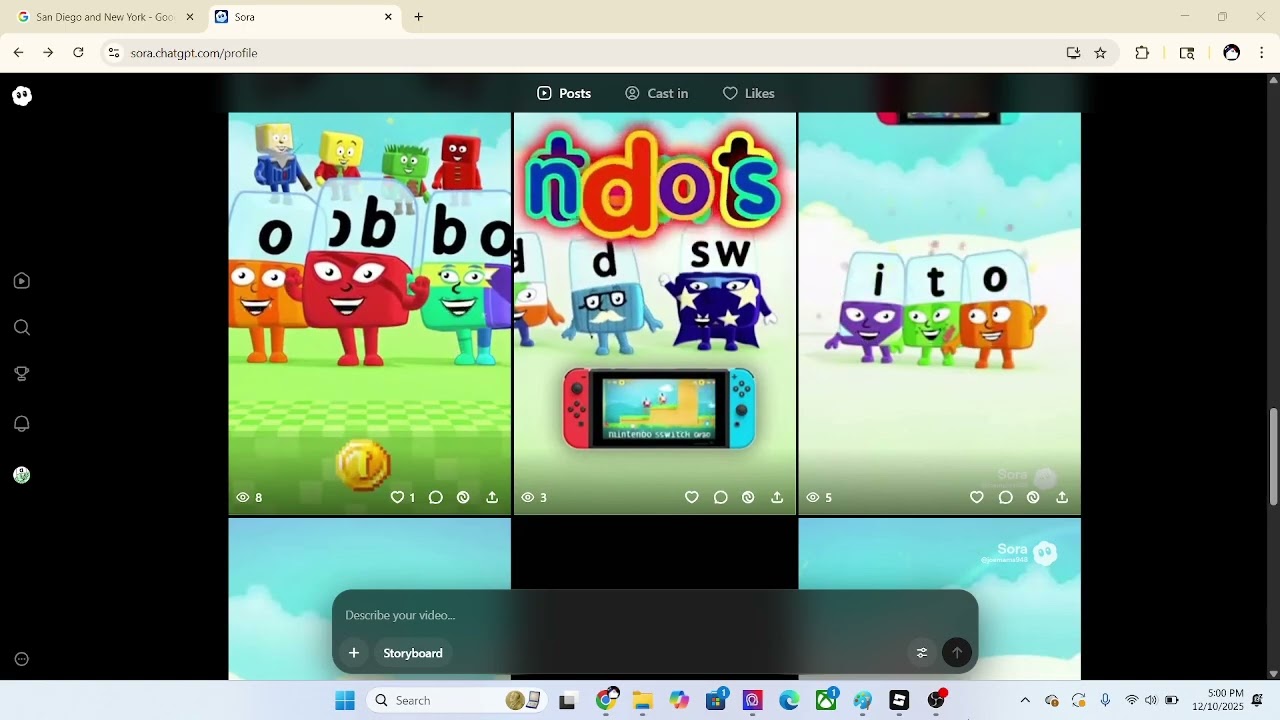Open the video feed icon in sidebar
The image size is (1280, 720).
coord(22,281)
